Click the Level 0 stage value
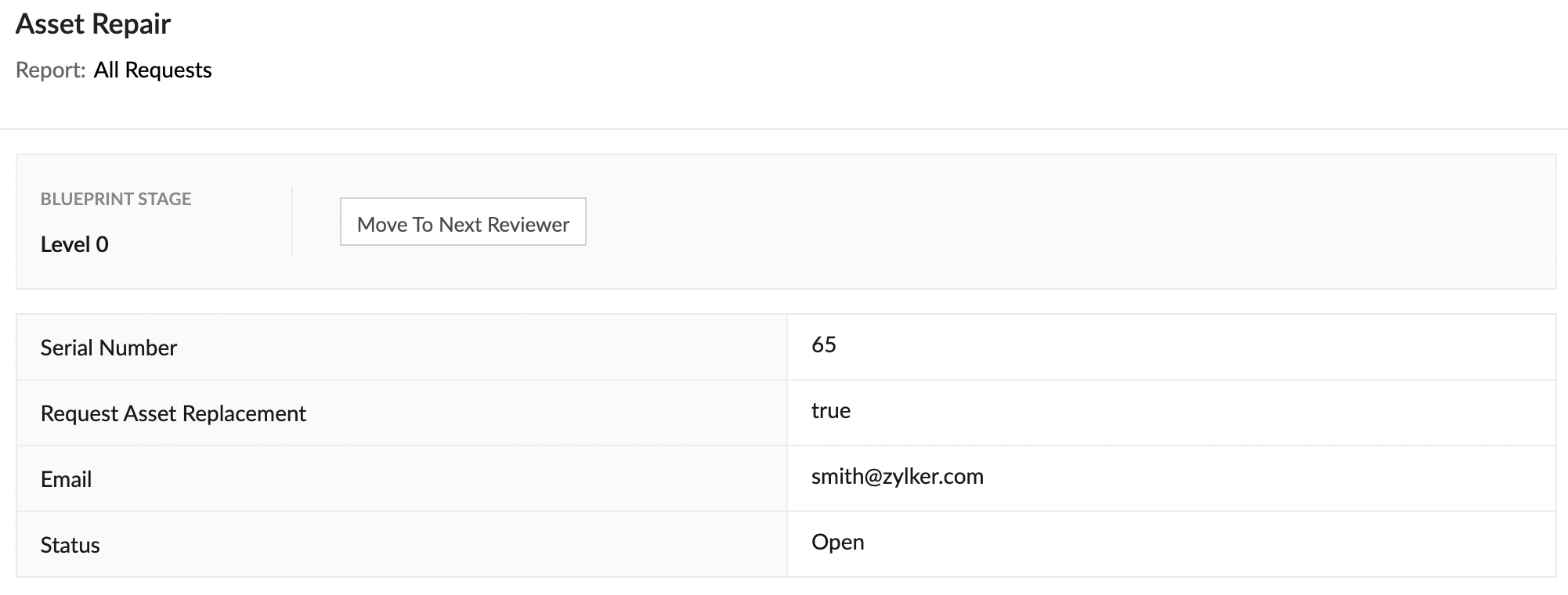1568x595 pixels. (x=74, y=244)
